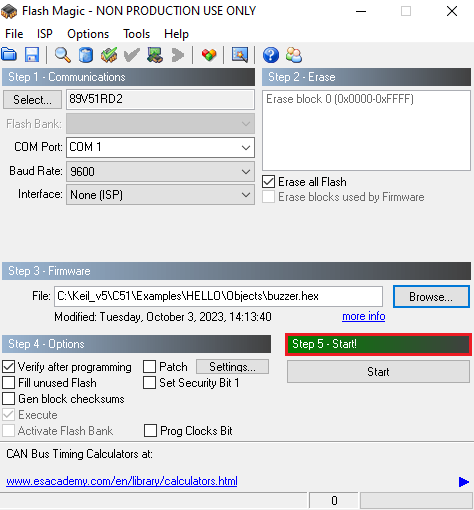The image size is (474, 510).
Task: Click the Erase Flash cylinder toolbar icon
Action: point(86,55)
